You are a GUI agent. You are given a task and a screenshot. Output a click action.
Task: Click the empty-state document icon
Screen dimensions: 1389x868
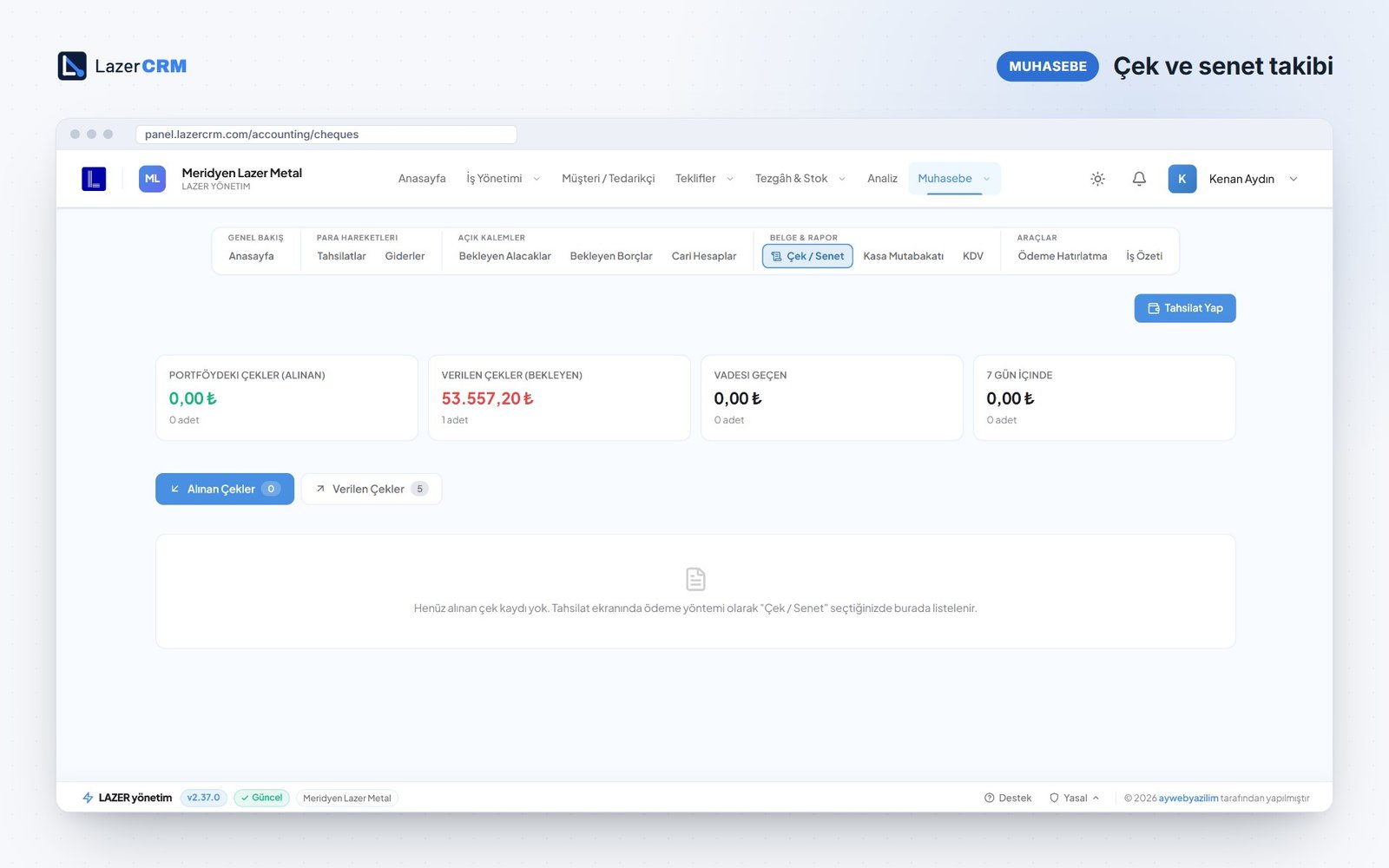tap(695, 579)
